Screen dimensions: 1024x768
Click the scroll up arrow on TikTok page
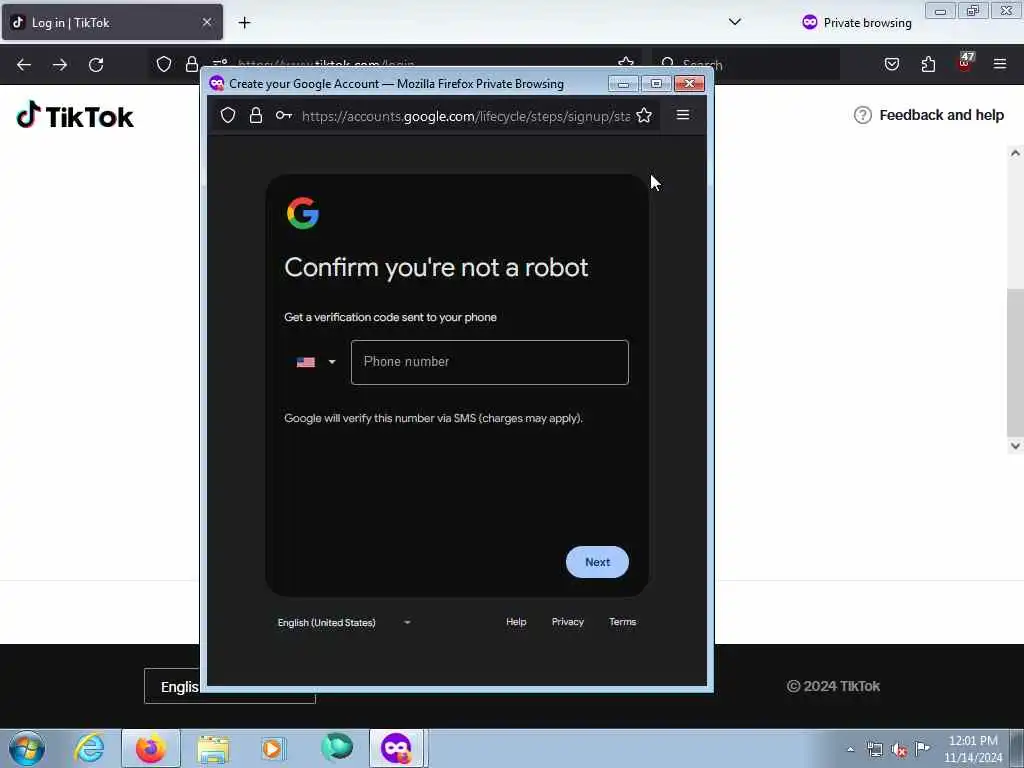coord(1015,153)
